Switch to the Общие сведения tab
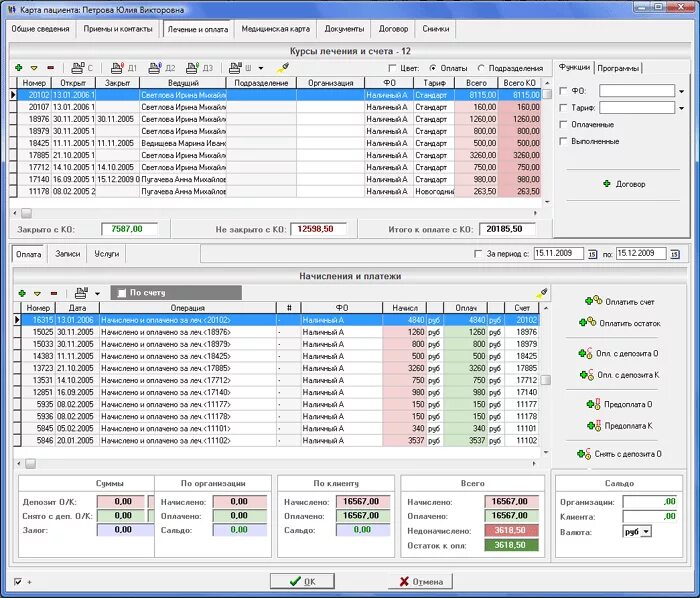 (41, 29)
